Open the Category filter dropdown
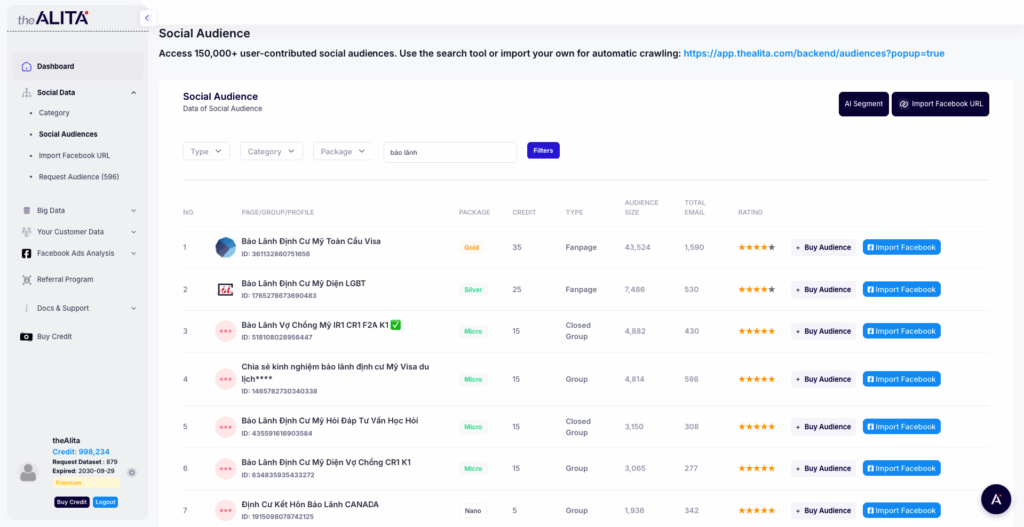Screen dimensions: 1024x527 click(271, 151)
